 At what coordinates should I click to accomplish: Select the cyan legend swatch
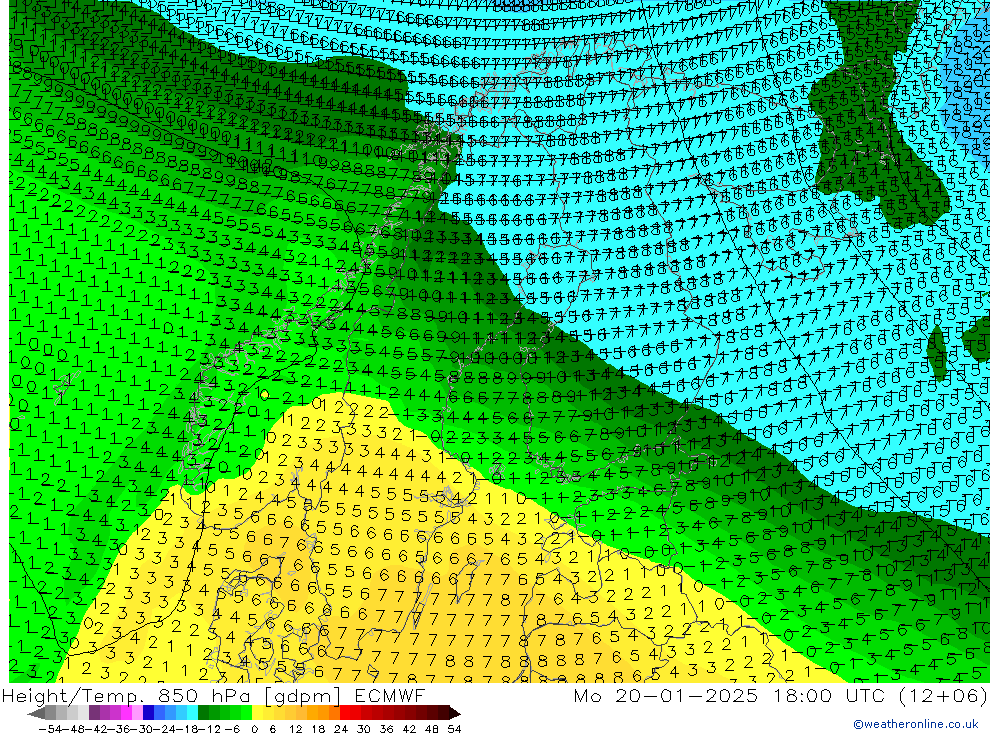click(192, 713)
